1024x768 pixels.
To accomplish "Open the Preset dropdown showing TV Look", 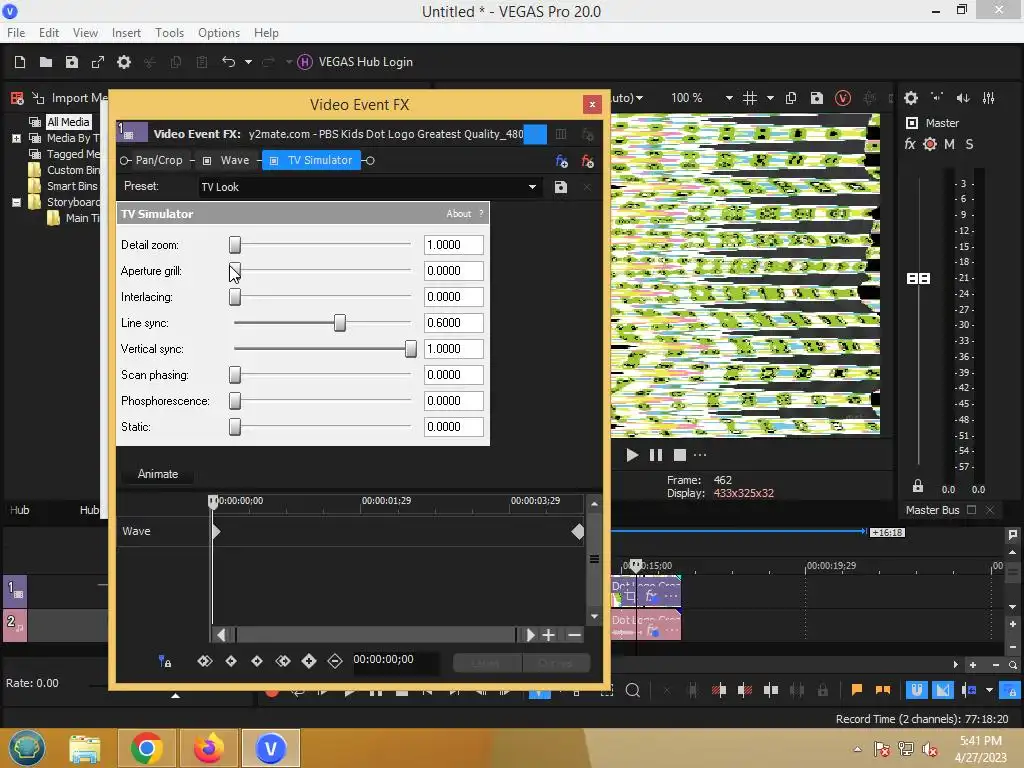I will (x=369, y=187).
